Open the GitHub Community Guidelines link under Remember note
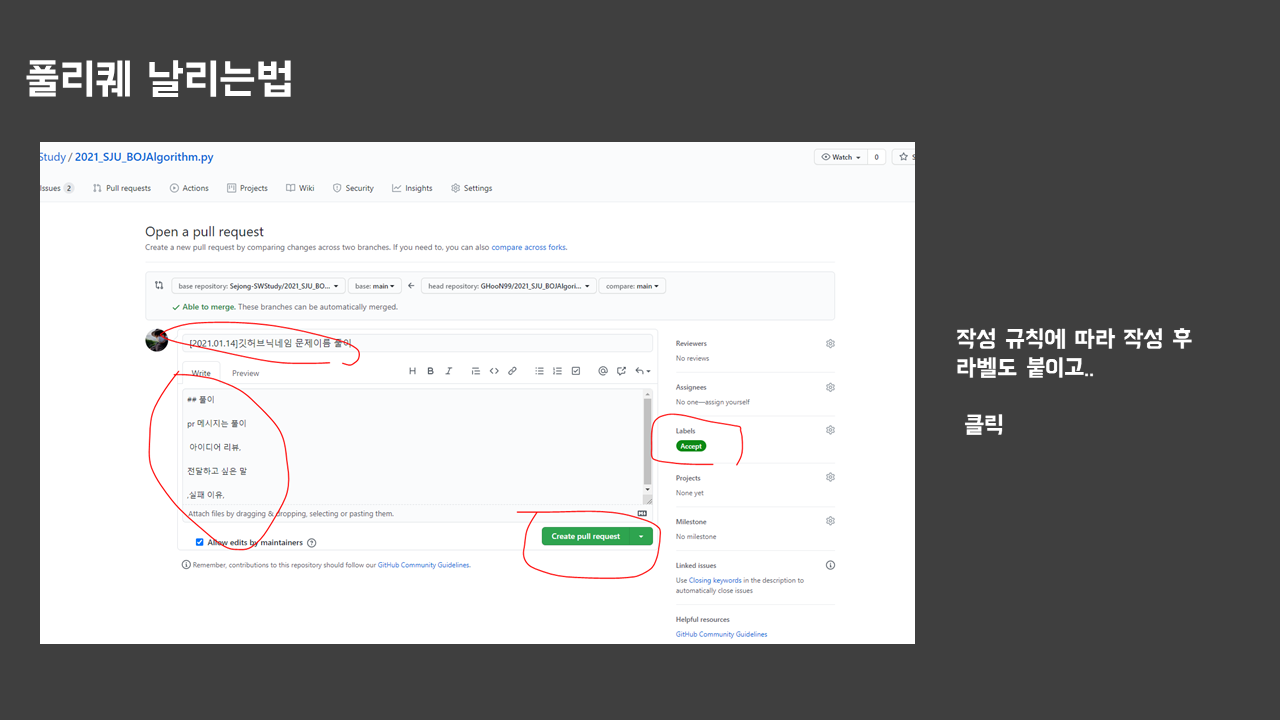 click(423, 565)
